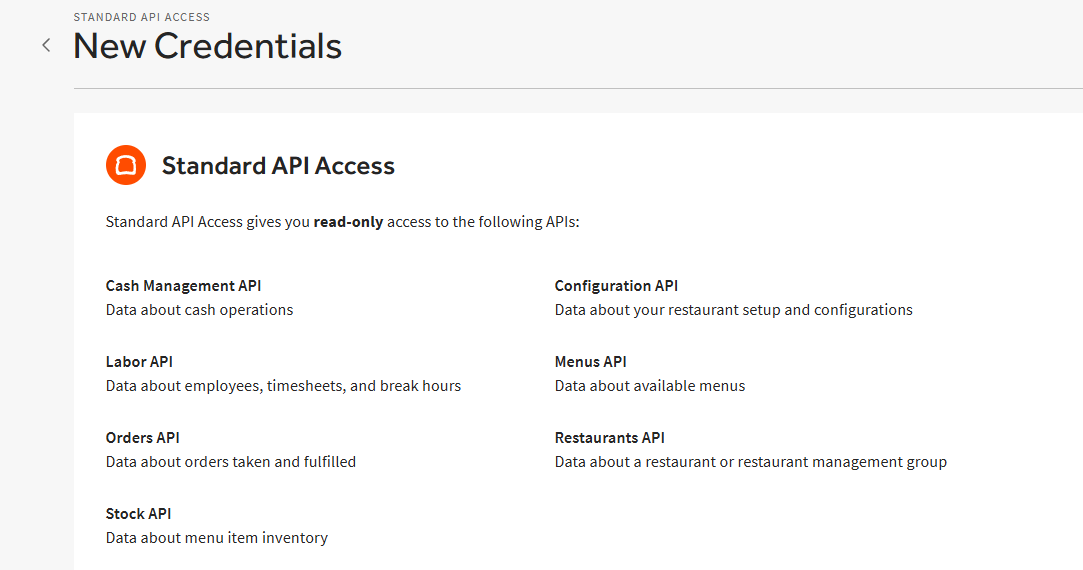The image size is (1083, 570).
Task: Go back using the left chevron arrow
Action: pos(46,46)
